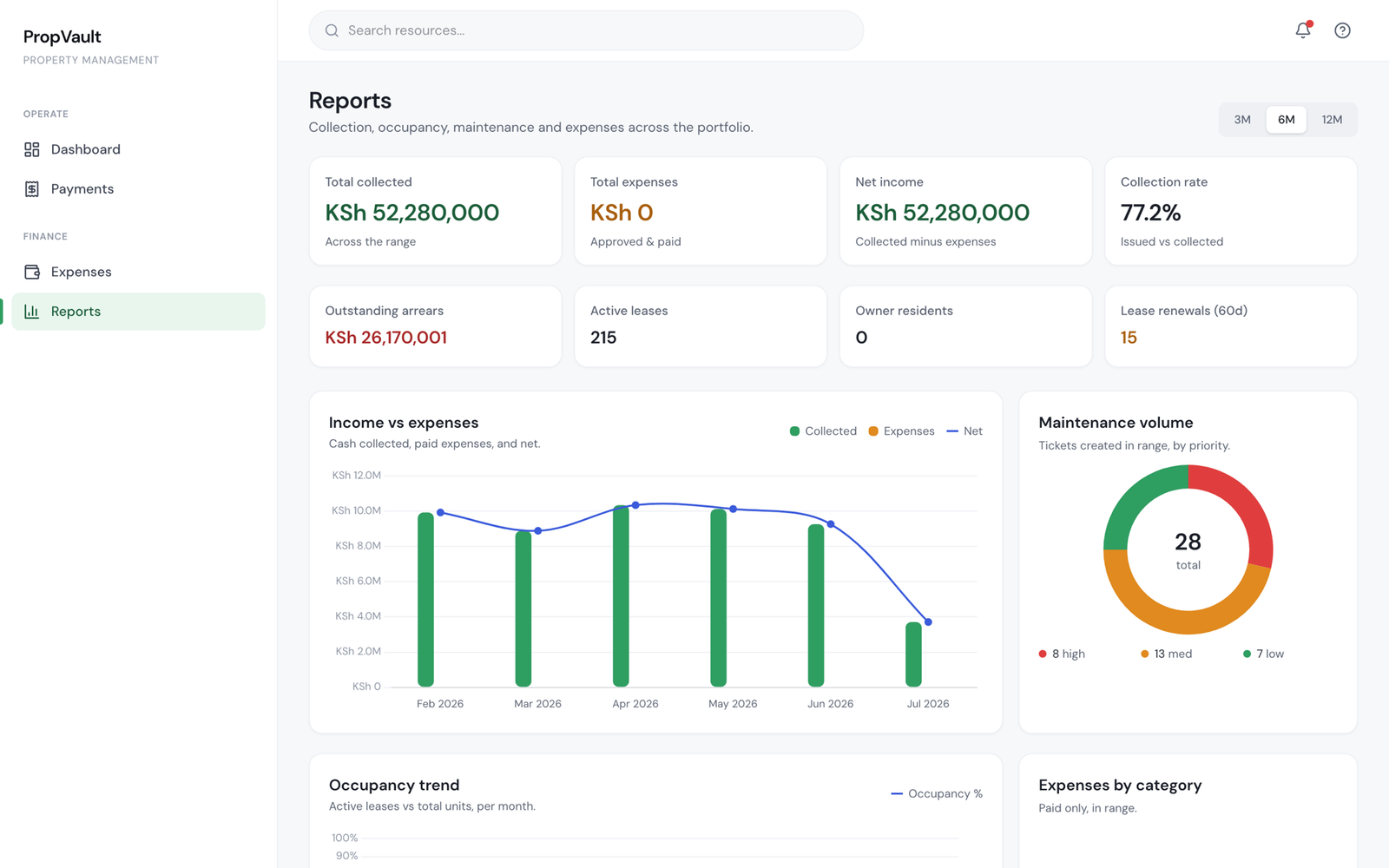
Task: Click the 13 med legend item
Action: pyautogui.click(x=1166, y=654)
